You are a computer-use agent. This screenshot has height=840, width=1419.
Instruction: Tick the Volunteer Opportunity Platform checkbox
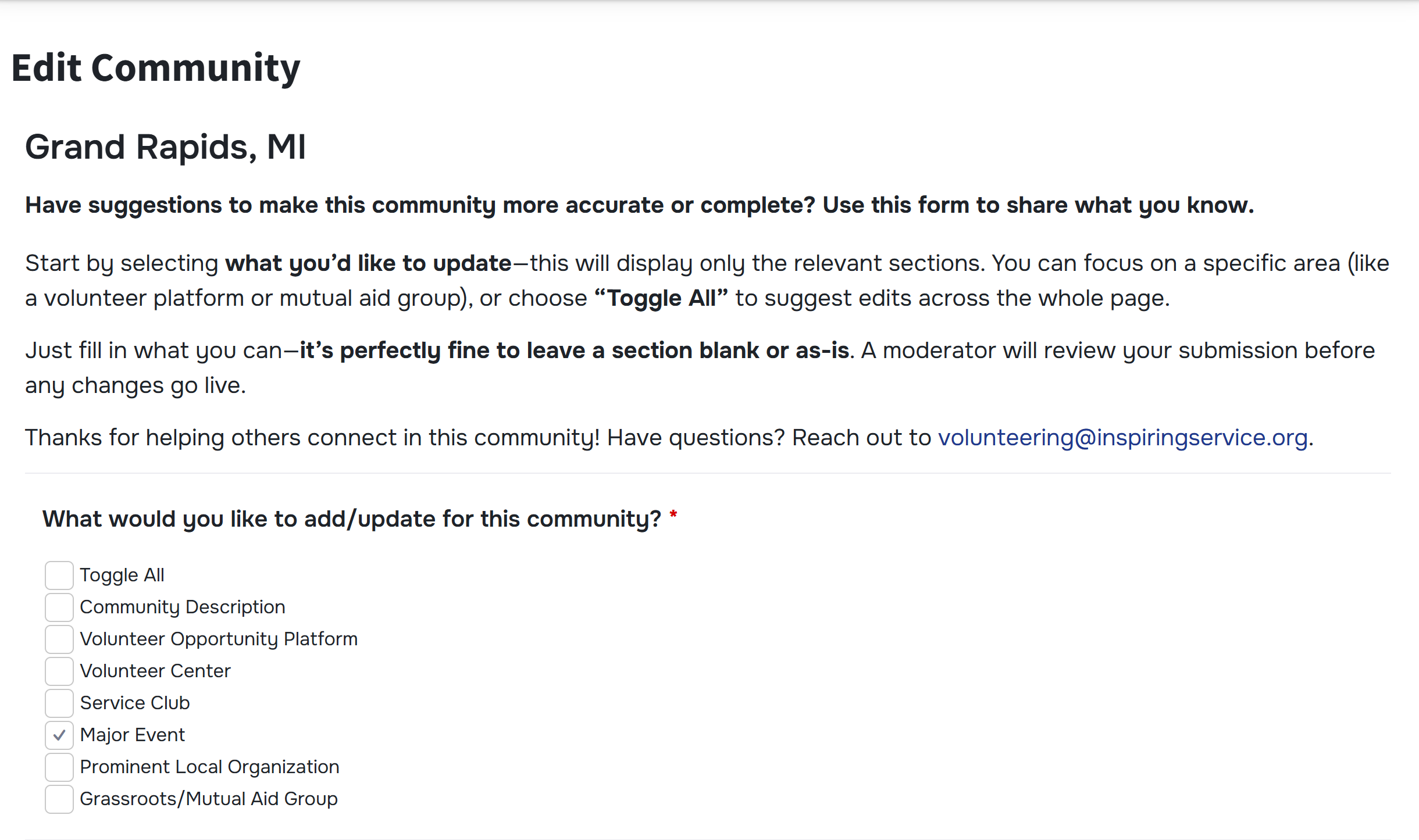pos(59,639)
